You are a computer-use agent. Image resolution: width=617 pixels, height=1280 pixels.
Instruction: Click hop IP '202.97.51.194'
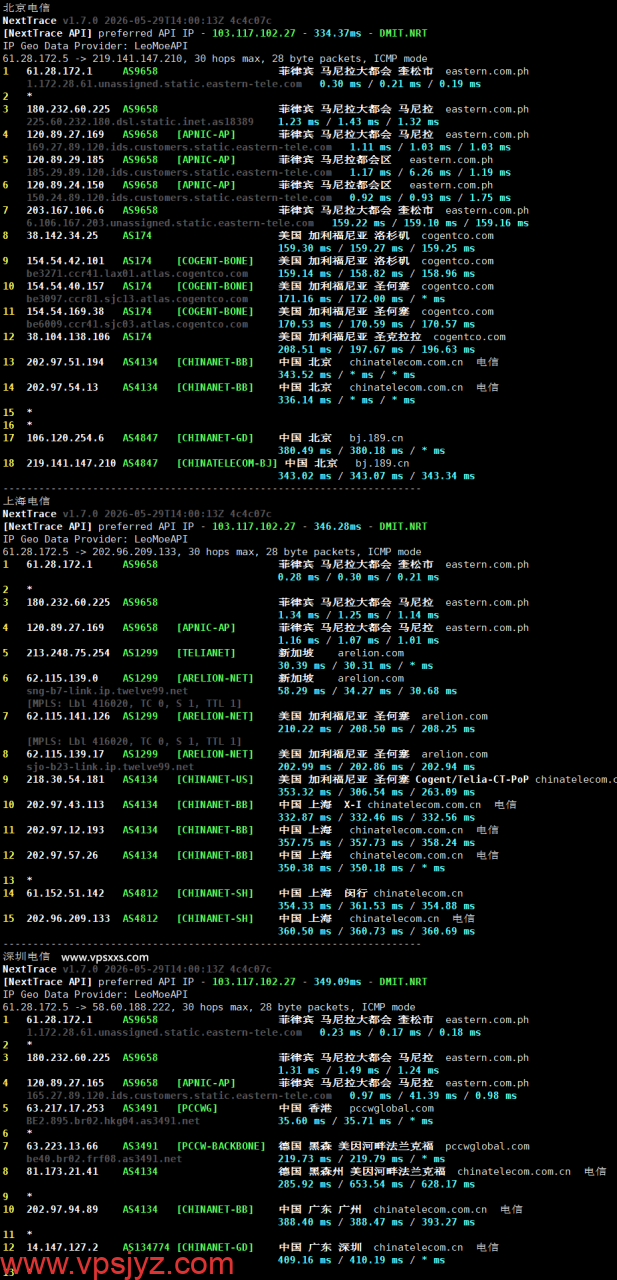tap(65, 362)
